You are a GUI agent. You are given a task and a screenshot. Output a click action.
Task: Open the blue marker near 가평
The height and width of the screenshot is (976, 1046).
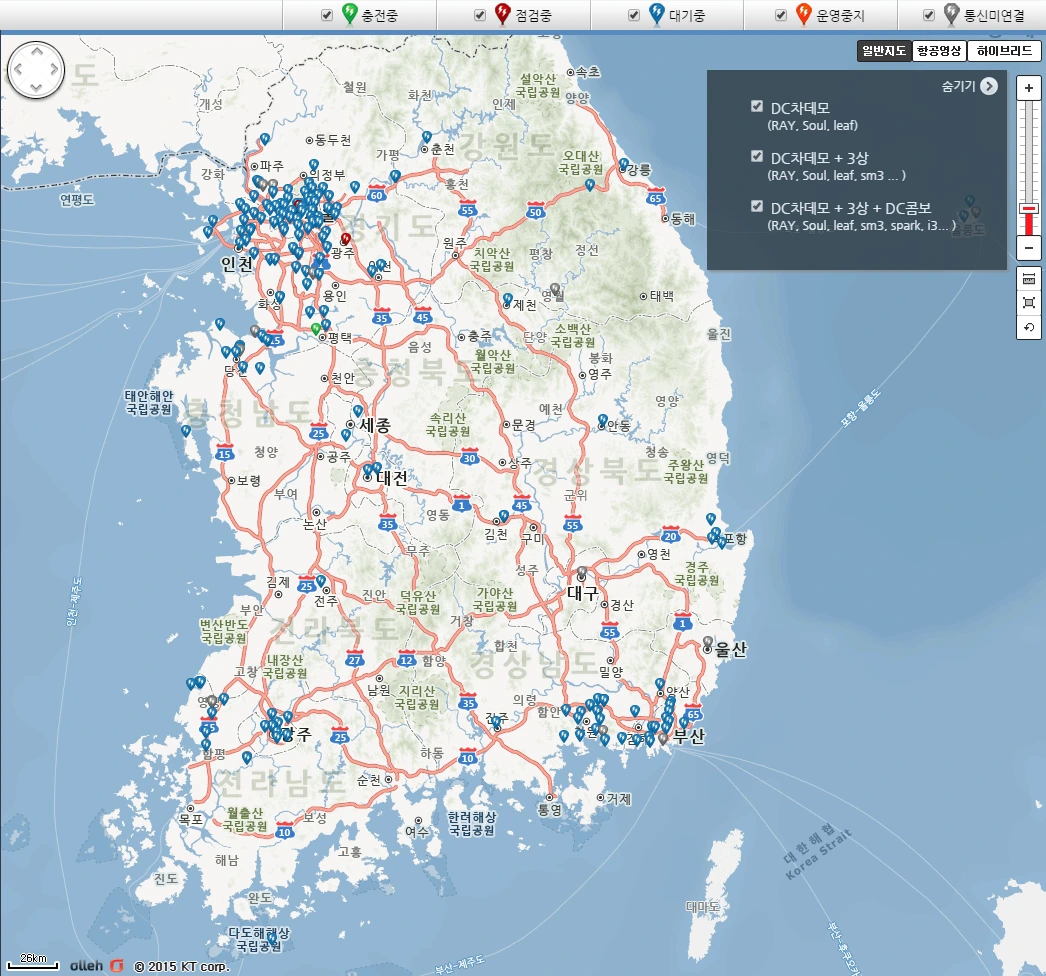coord(395,176)
